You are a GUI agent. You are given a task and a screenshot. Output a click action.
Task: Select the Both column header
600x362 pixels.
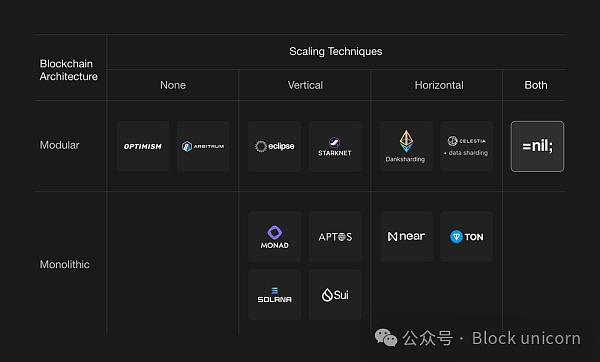[x=536, y=85]
